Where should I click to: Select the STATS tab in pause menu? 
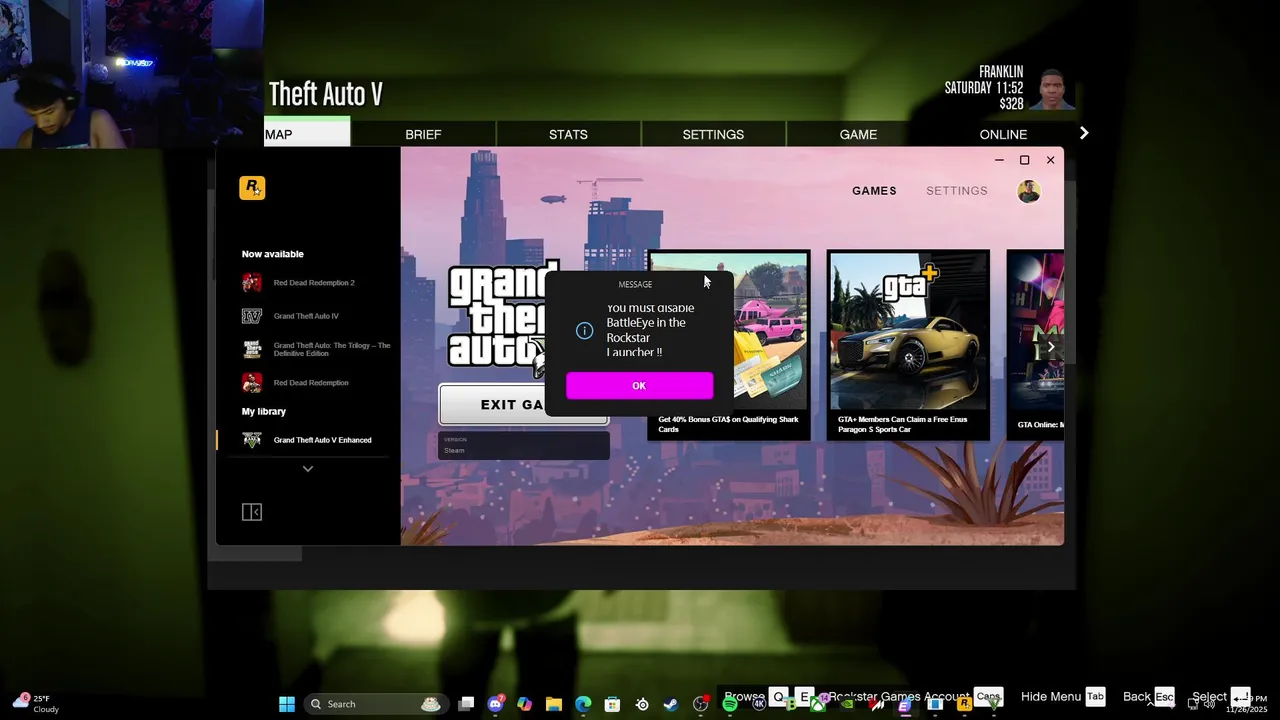point(568,134)
